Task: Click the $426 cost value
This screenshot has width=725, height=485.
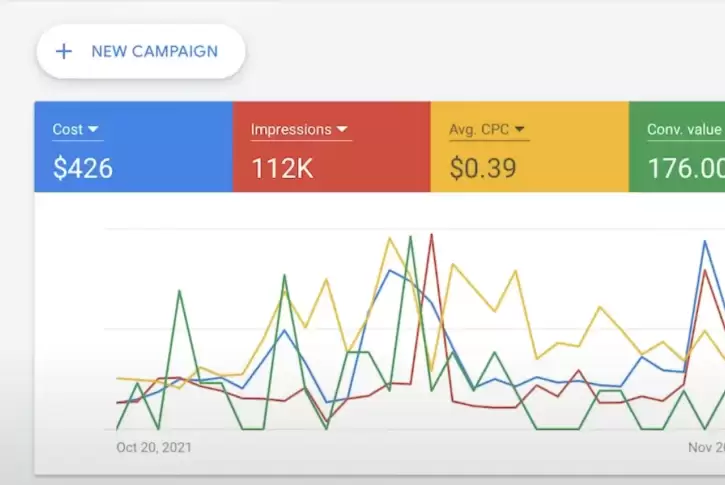Action: tap(83, 168)
